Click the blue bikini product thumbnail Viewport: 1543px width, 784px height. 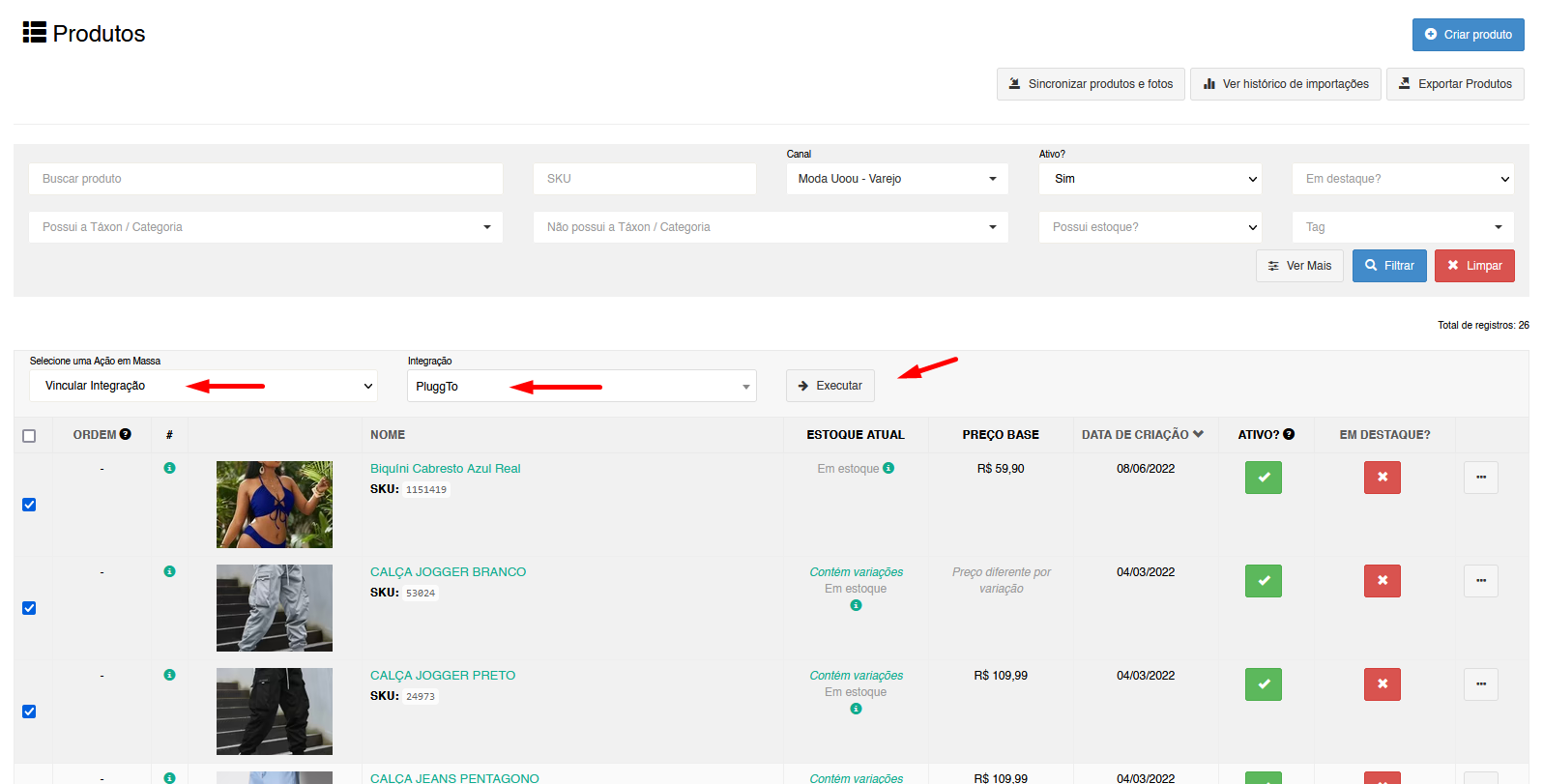coord(275,505)
